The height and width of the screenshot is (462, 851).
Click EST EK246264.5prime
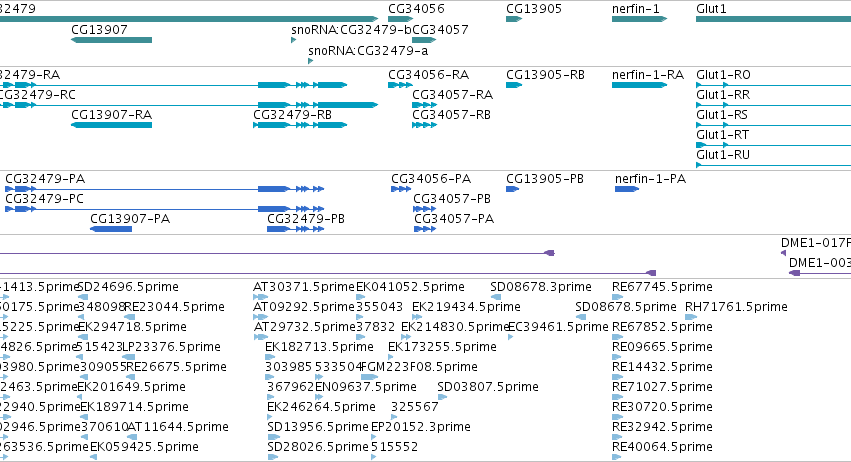coord(321,407)
